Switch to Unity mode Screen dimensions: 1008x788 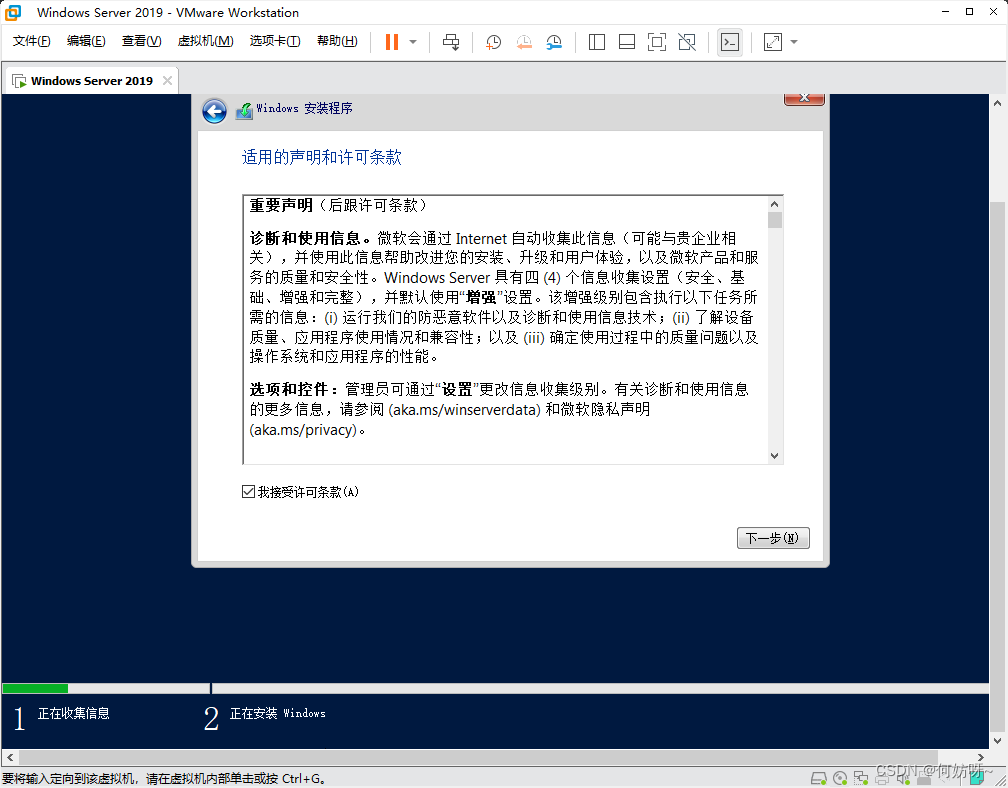click(687, 42)
